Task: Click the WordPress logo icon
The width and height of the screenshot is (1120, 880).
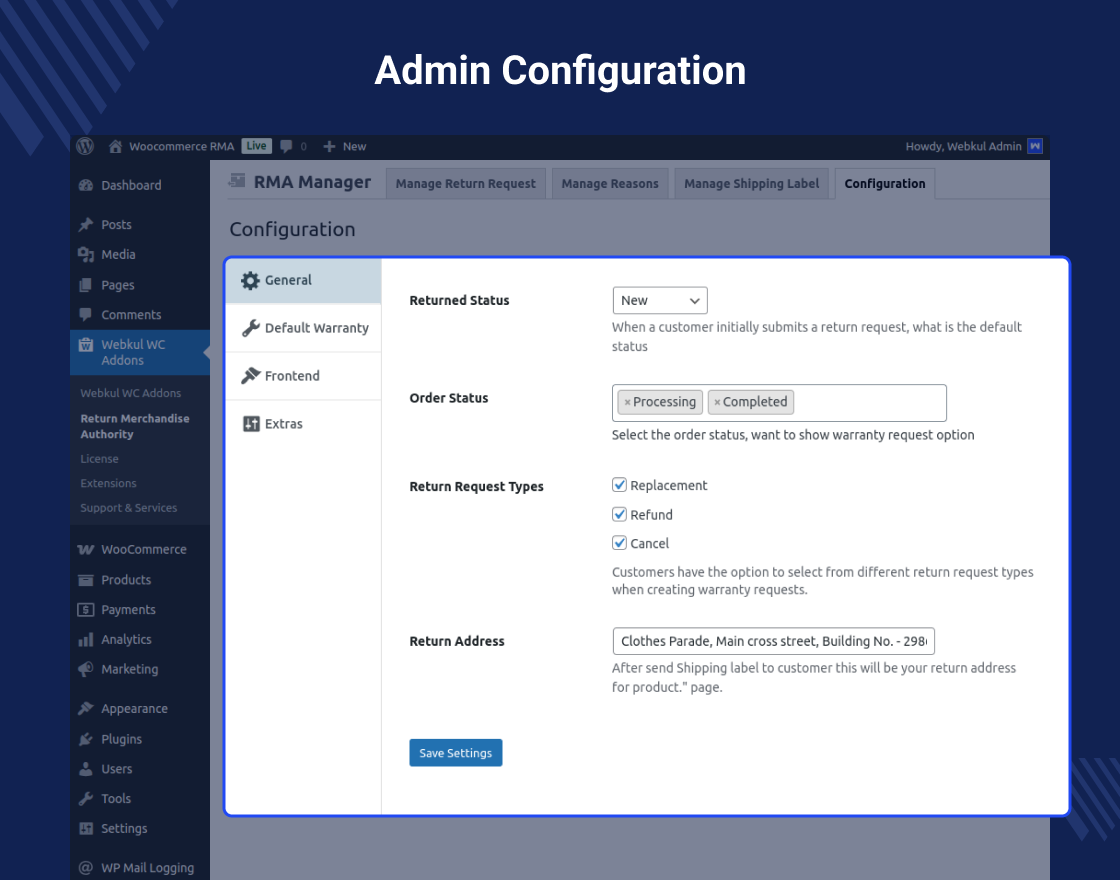Action: click(x=85, y=146)
